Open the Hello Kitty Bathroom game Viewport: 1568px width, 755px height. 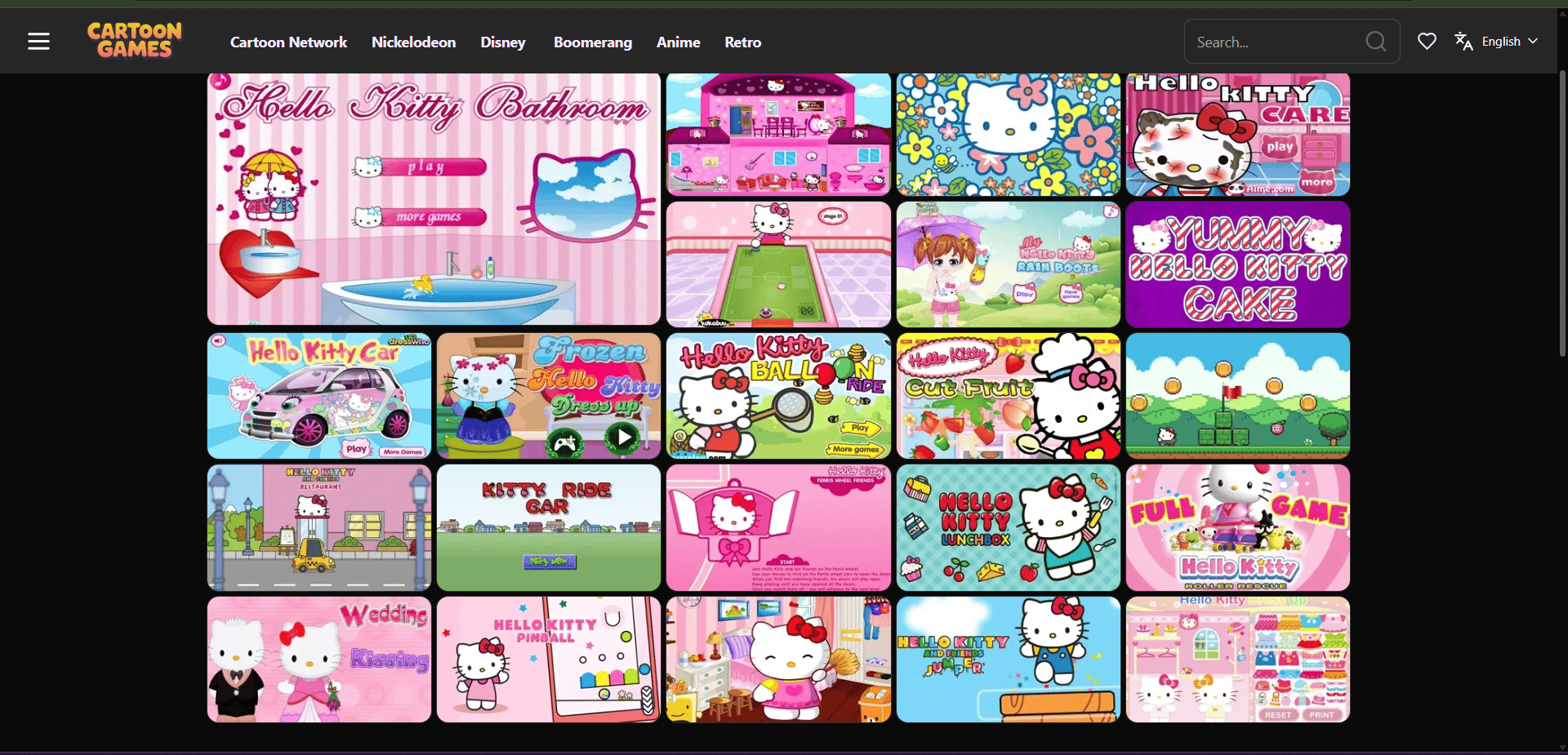click(434, 199)
